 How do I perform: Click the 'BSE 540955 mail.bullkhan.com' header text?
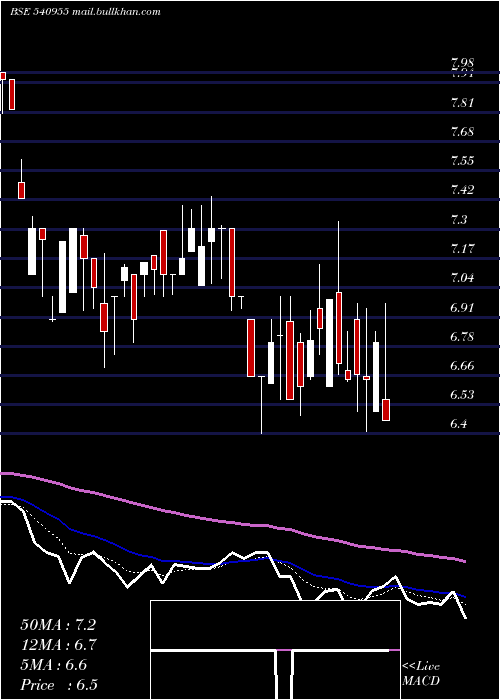(86, 12)
